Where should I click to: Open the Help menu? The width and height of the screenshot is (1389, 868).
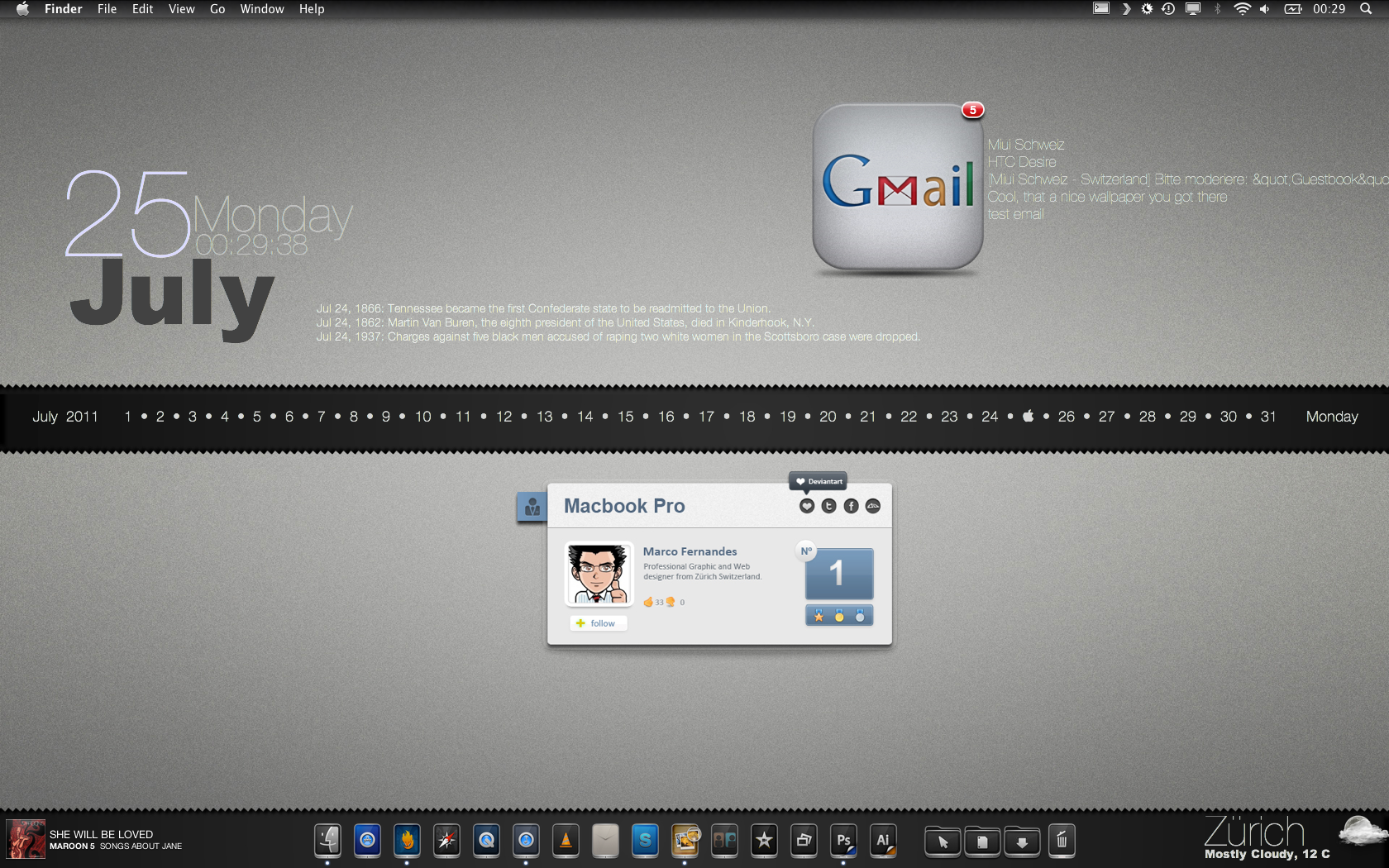312,9
